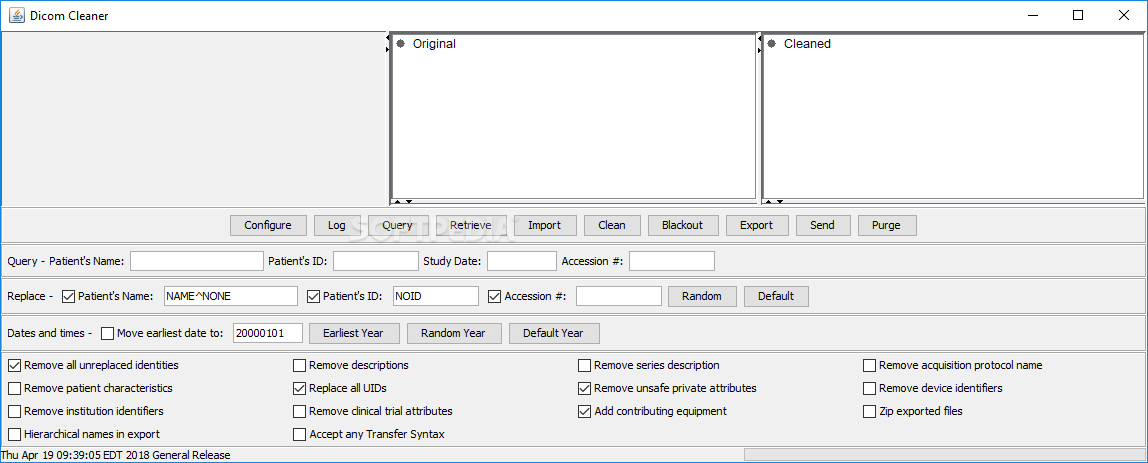
Task: Click the Dicom Cleaner Java app icon
Action: (16, 15)
